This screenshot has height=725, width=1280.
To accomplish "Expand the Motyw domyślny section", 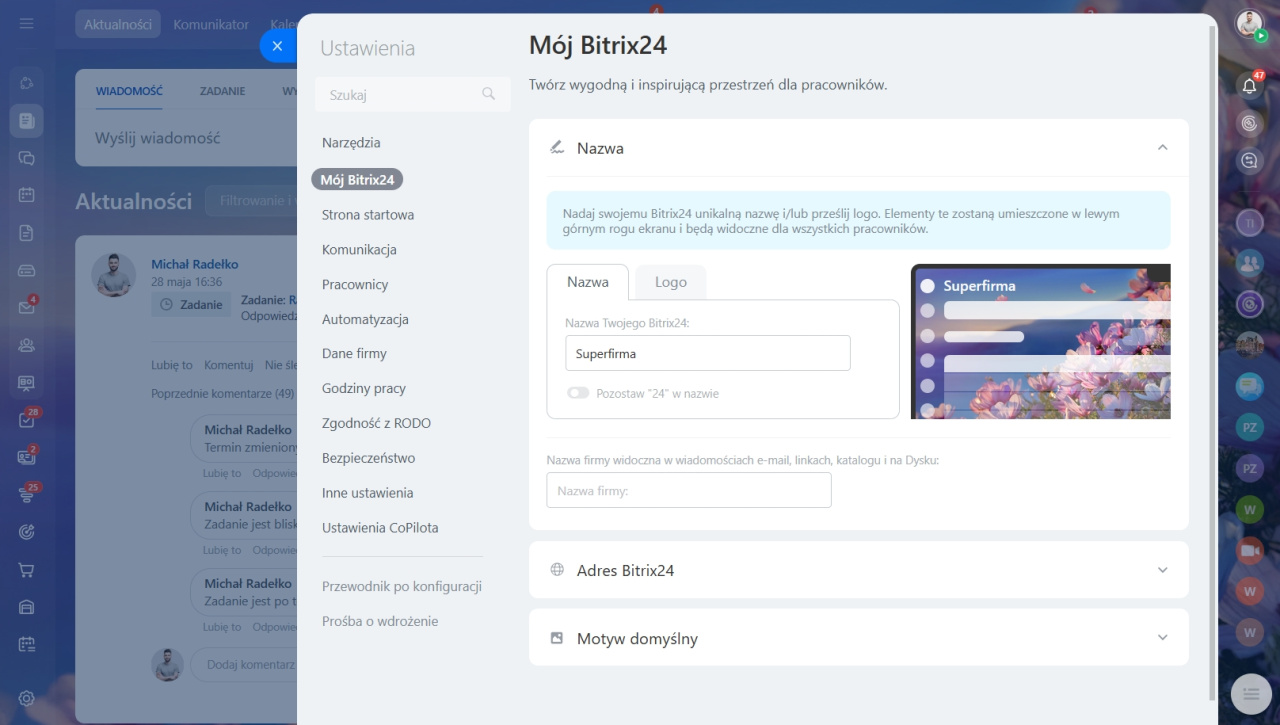I will 858,638.
